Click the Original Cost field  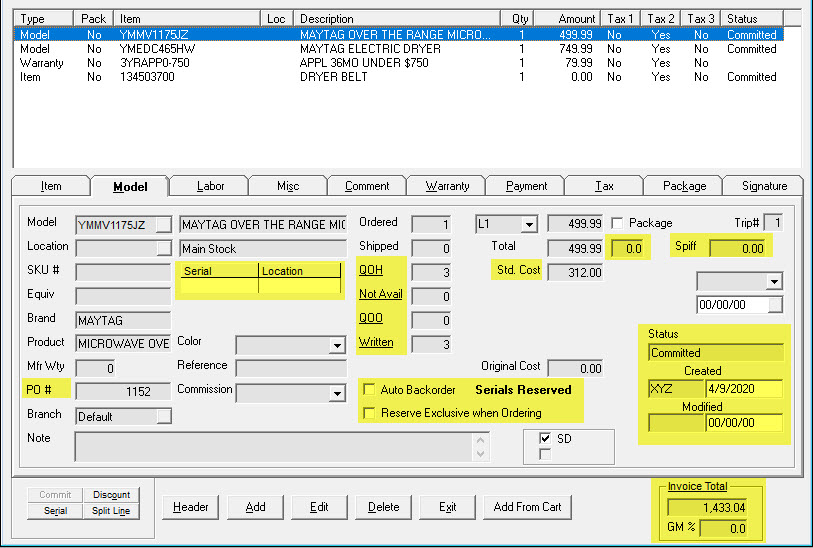tap(576, 368)
